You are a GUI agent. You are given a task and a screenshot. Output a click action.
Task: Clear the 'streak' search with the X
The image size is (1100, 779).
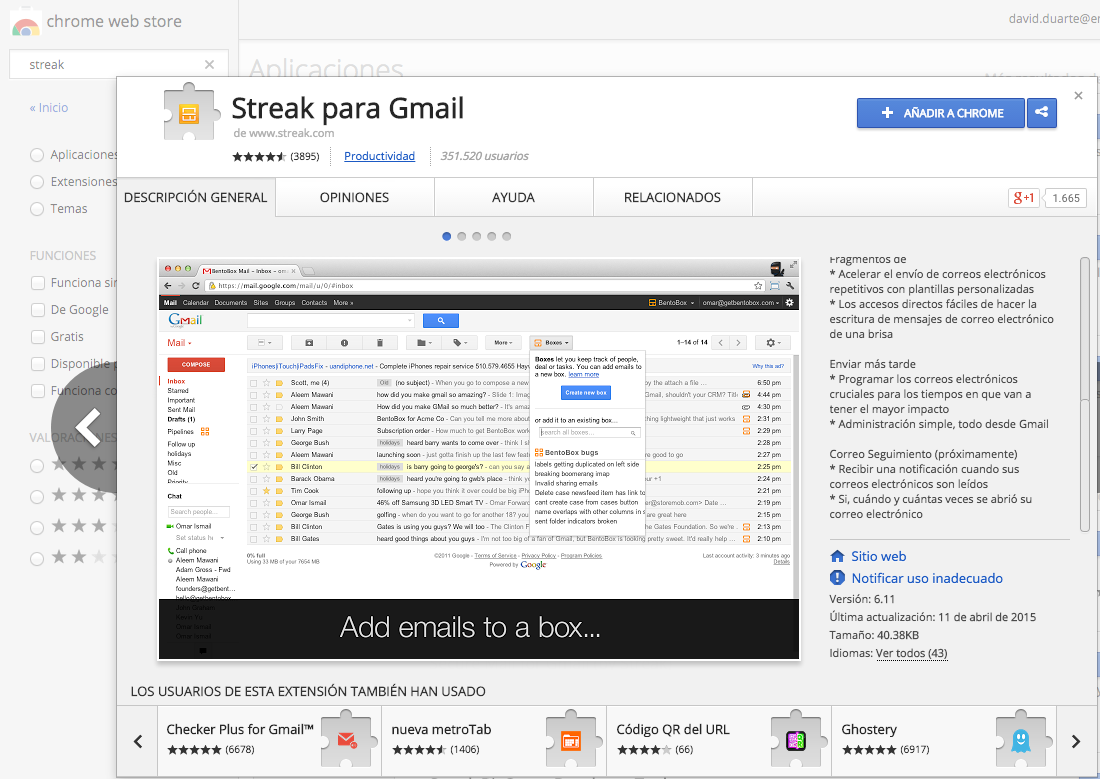click(x=209, y=65)
